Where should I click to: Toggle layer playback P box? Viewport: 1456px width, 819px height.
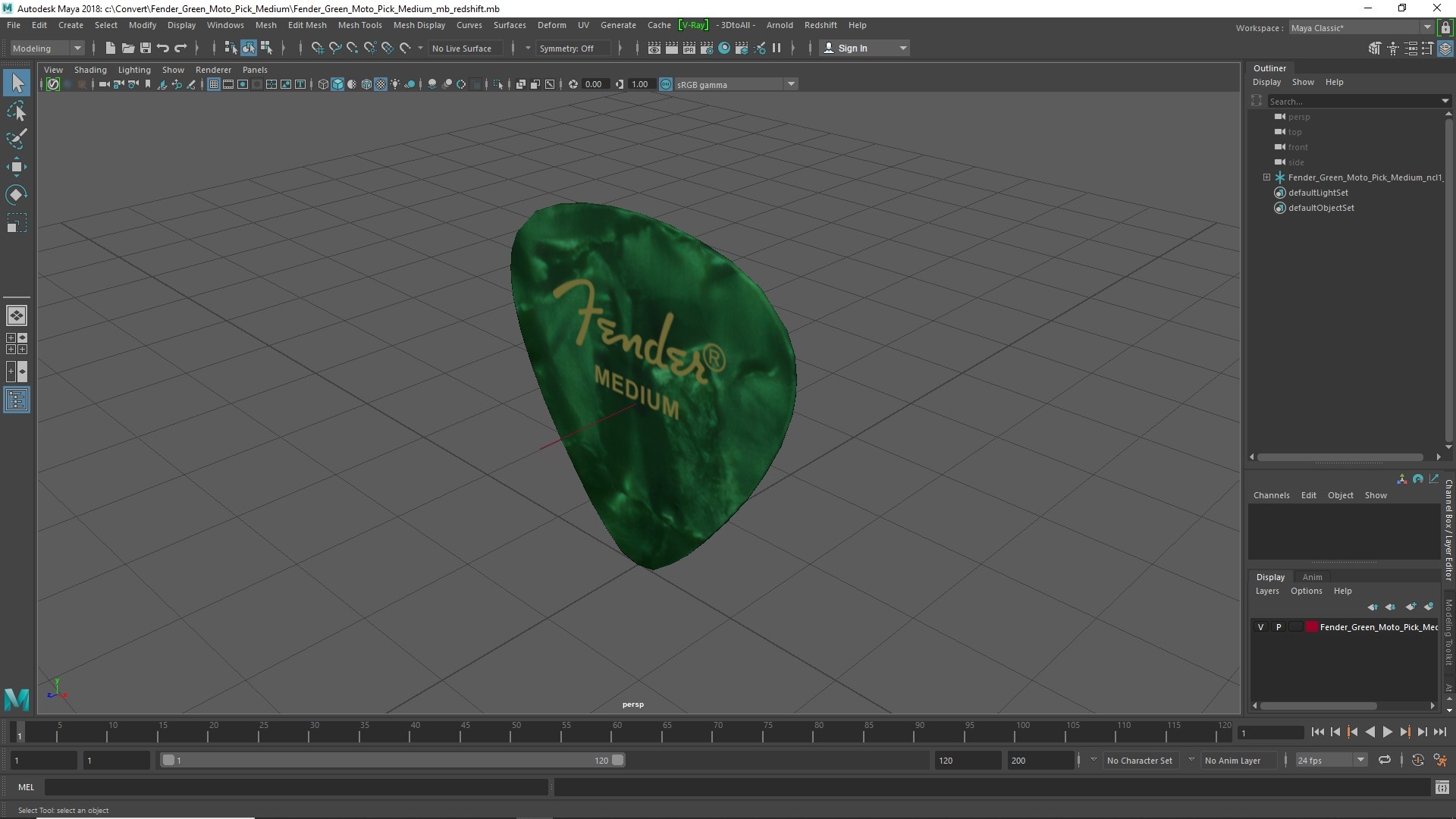(1279, 627)
